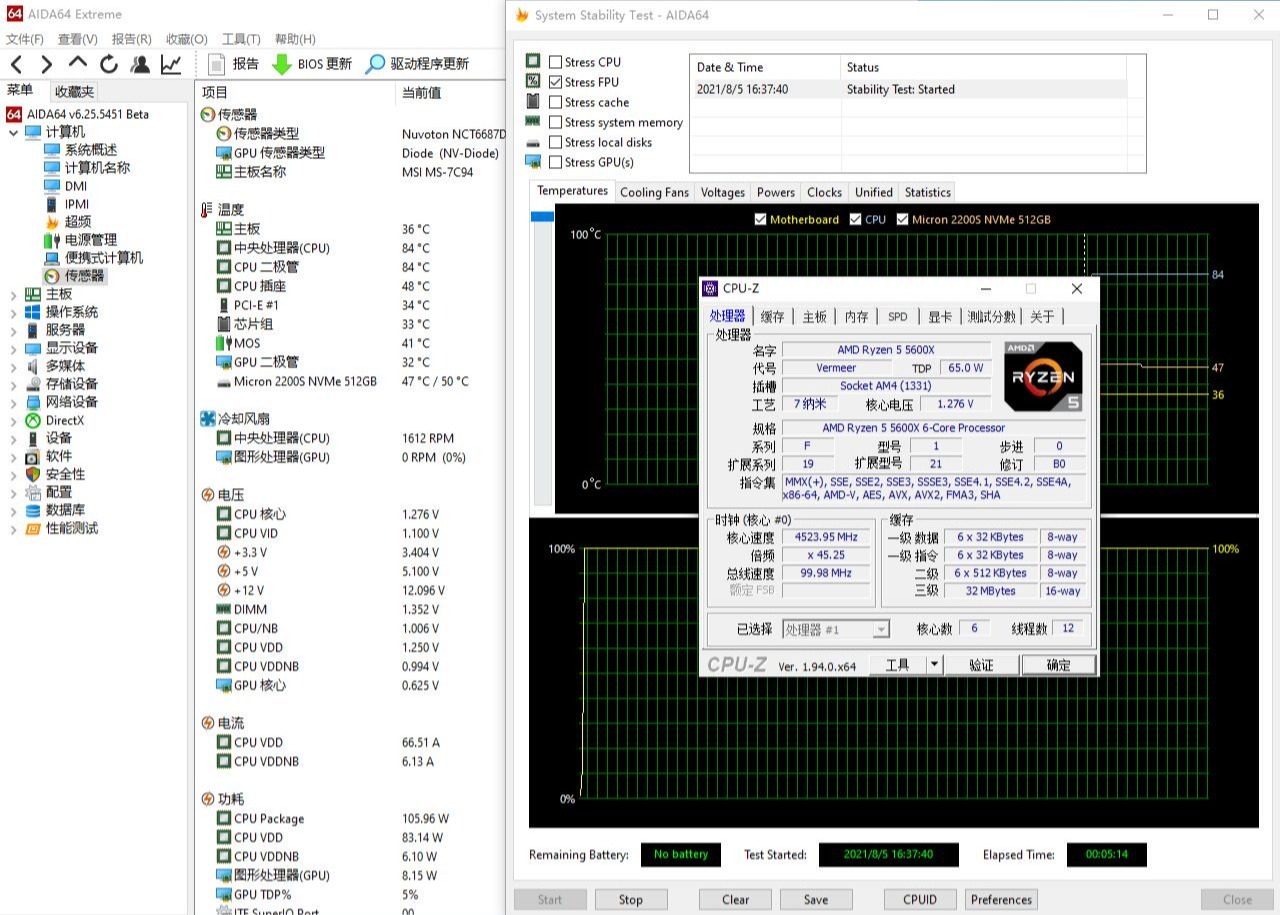
Task: Click the up arrow icon on toolbar
Action: [x=77, y=63]
